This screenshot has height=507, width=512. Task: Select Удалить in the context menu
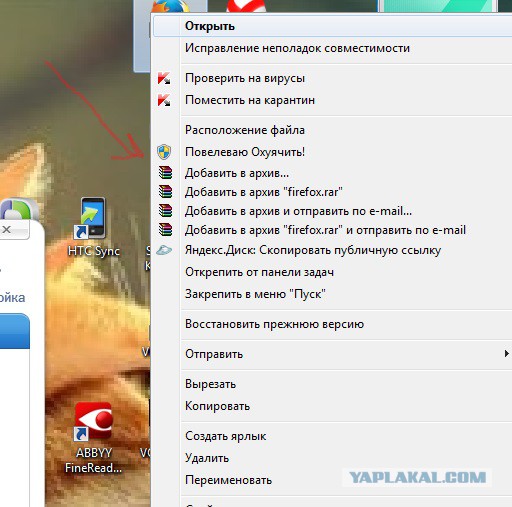click(333, 458)
